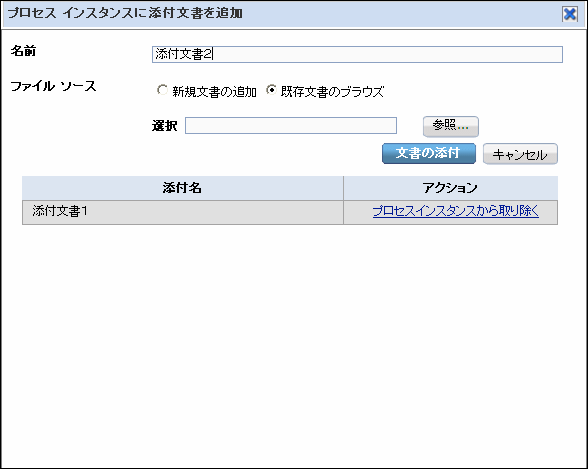Viewport: 588px width, 469px height.
Task: Click the dialog title プロセス インスタンスに添付文書を追加
Action: coord(125,13)
